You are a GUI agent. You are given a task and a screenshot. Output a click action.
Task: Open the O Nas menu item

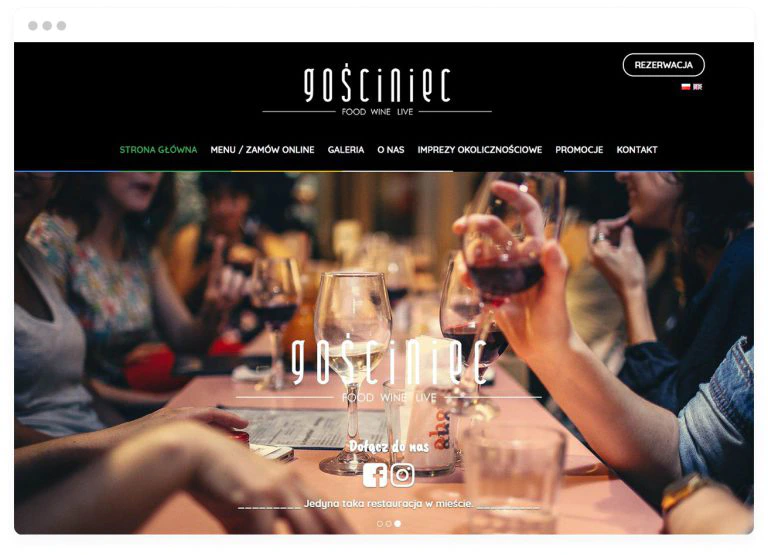pos(391,150)
